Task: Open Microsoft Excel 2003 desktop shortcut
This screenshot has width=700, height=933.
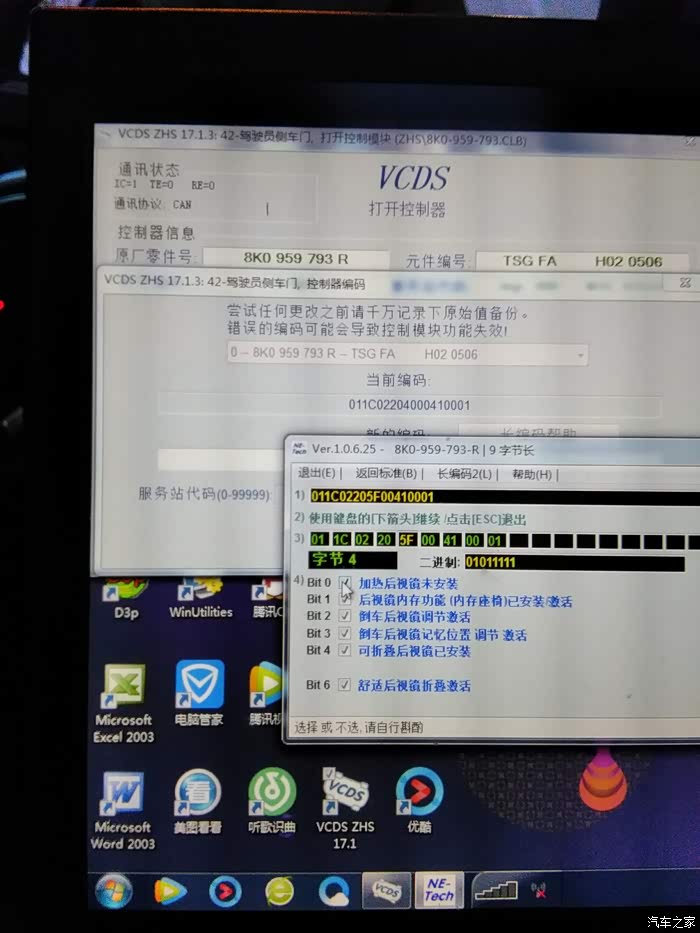Action: [123, 704]
